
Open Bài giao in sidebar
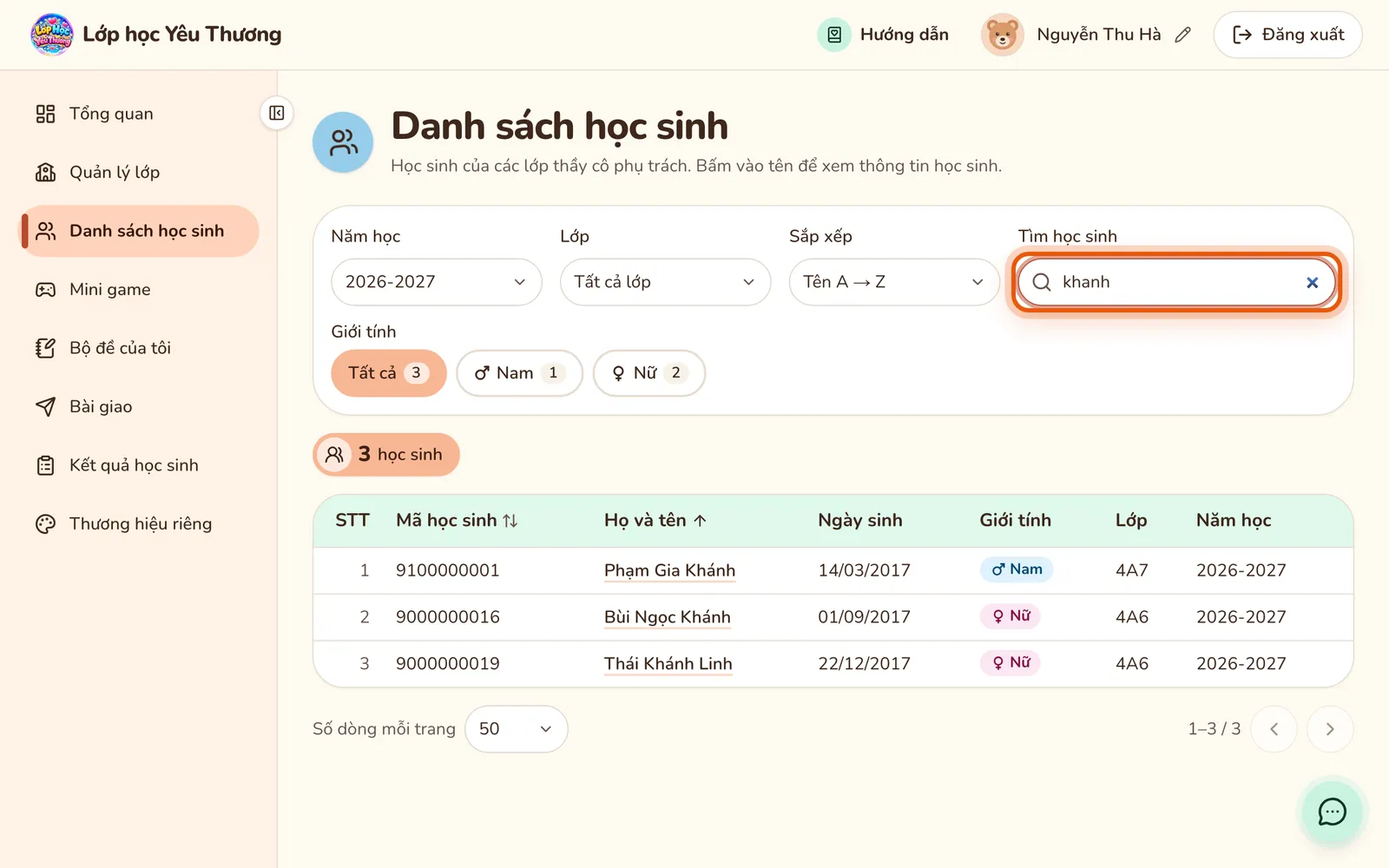[x=141, y=406]
